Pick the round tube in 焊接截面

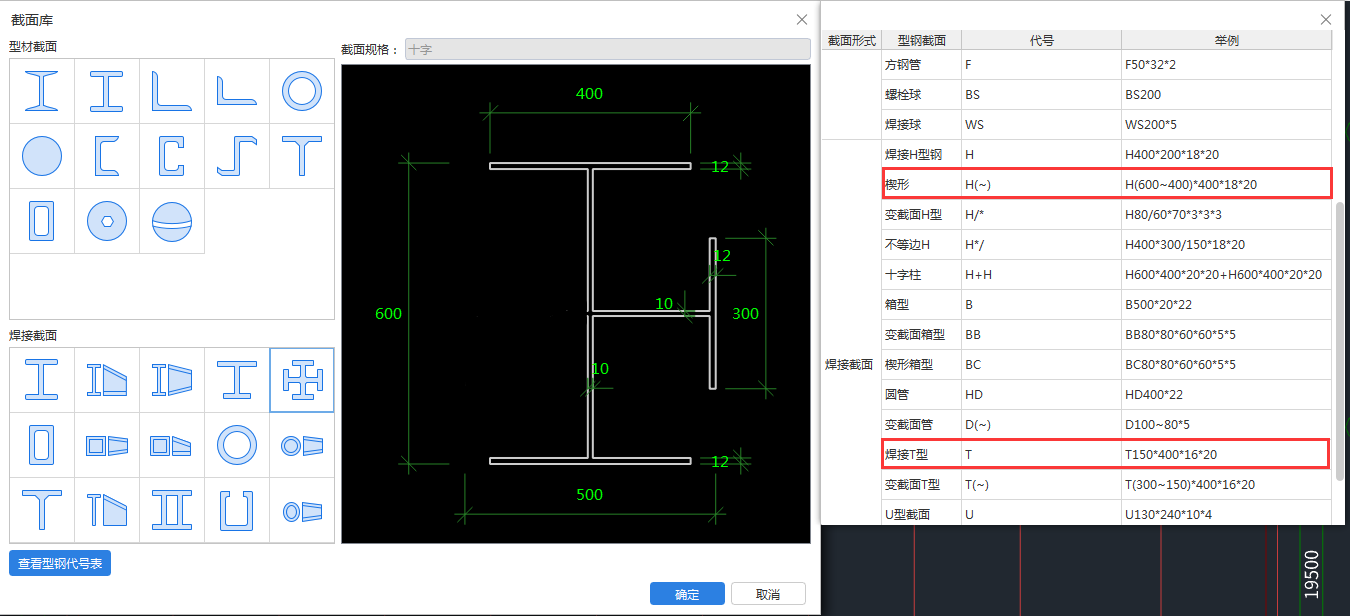click(237, 445)
